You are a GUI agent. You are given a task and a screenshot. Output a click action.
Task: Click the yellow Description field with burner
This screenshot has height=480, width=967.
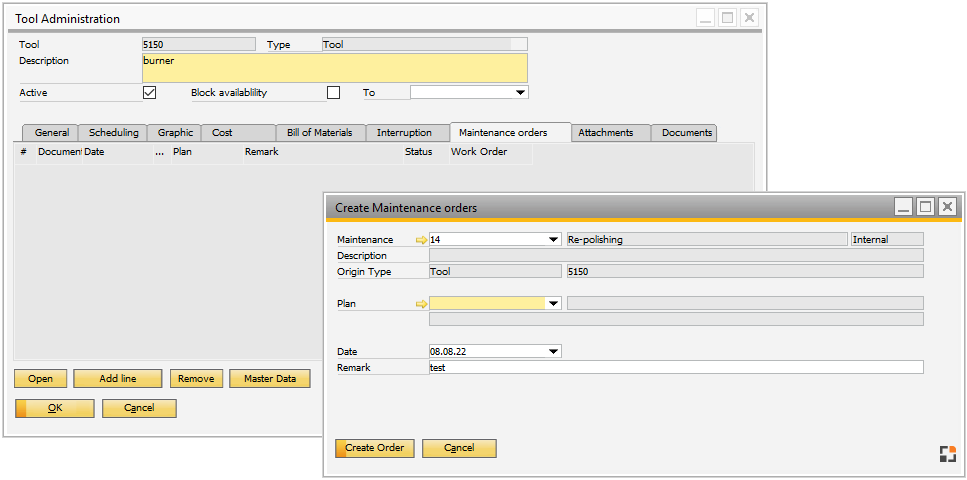334,68
